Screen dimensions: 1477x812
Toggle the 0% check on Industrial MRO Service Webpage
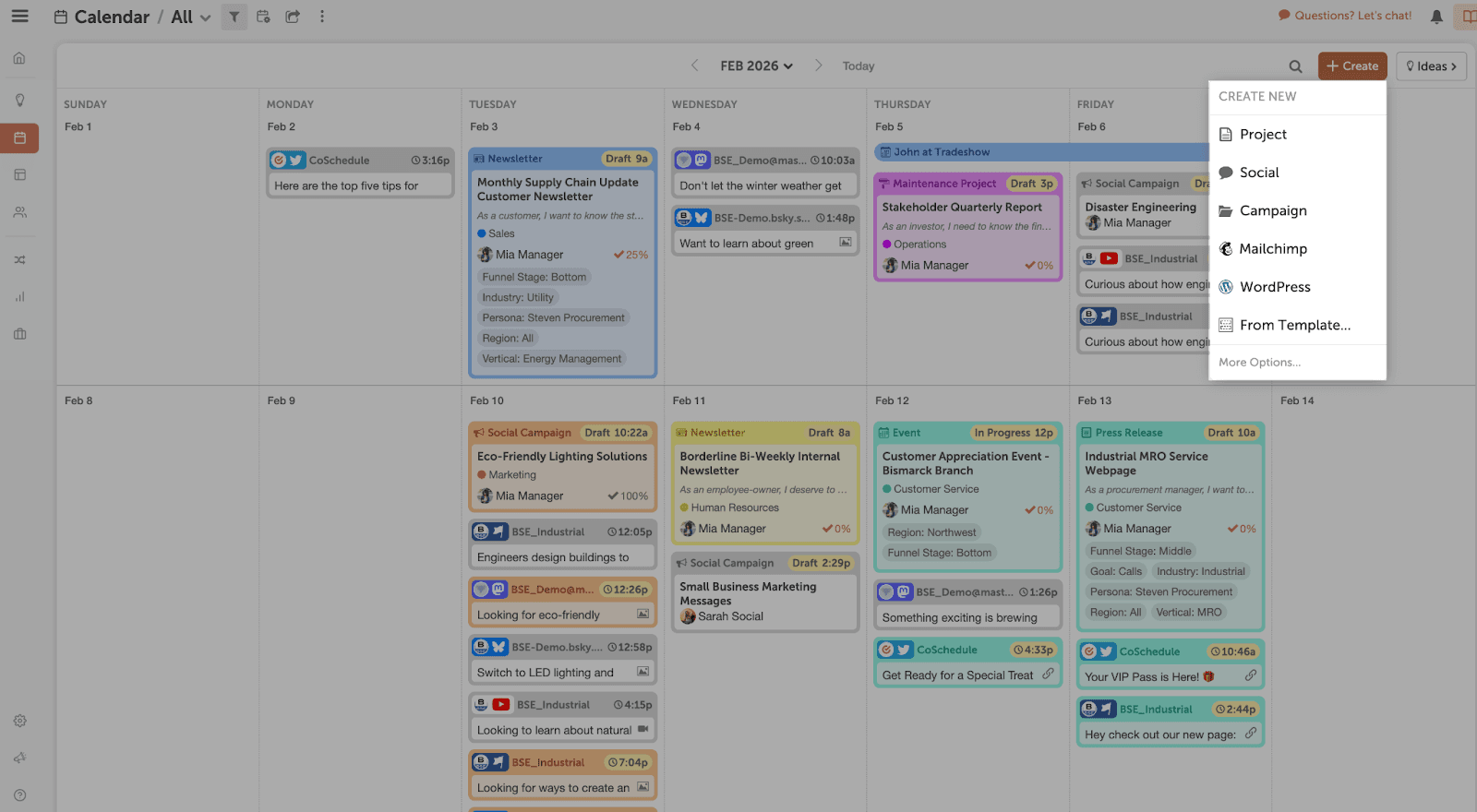1242,529
